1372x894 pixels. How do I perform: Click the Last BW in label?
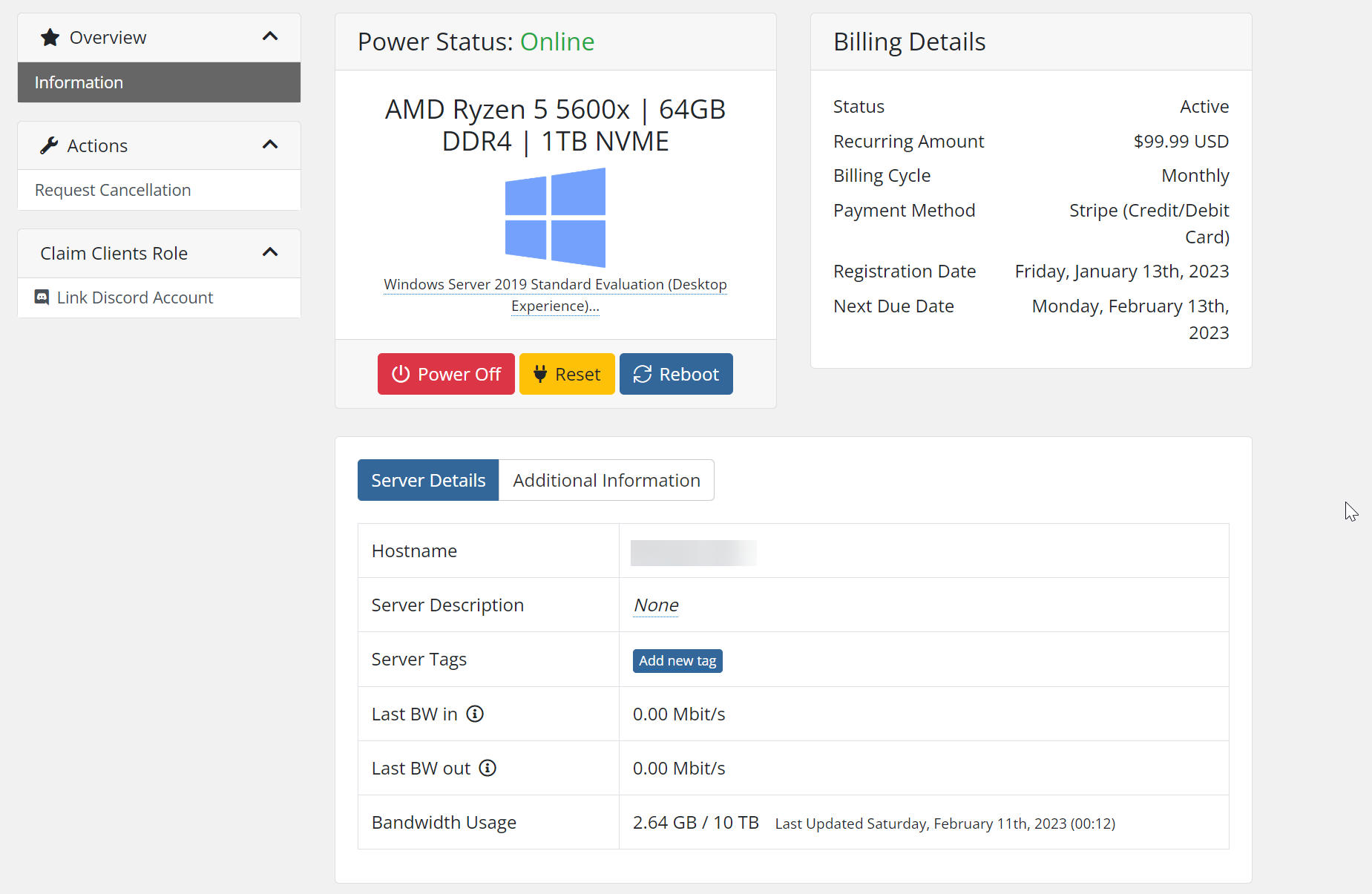click(414, 714)
